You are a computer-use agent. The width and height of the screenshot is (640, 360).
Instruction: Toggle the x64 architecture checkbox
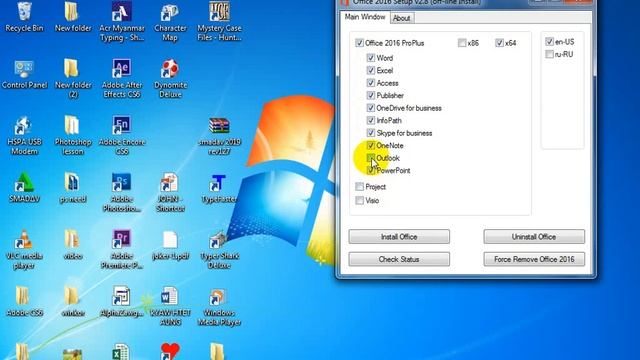[499, 43]
